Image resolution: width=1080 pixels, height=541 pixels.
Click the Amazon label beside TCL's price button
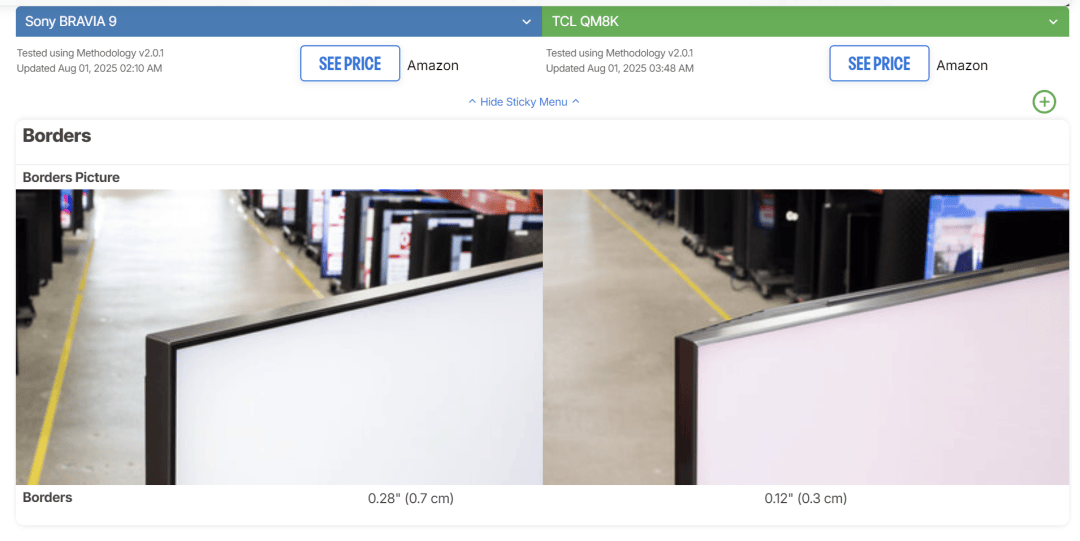962,65
